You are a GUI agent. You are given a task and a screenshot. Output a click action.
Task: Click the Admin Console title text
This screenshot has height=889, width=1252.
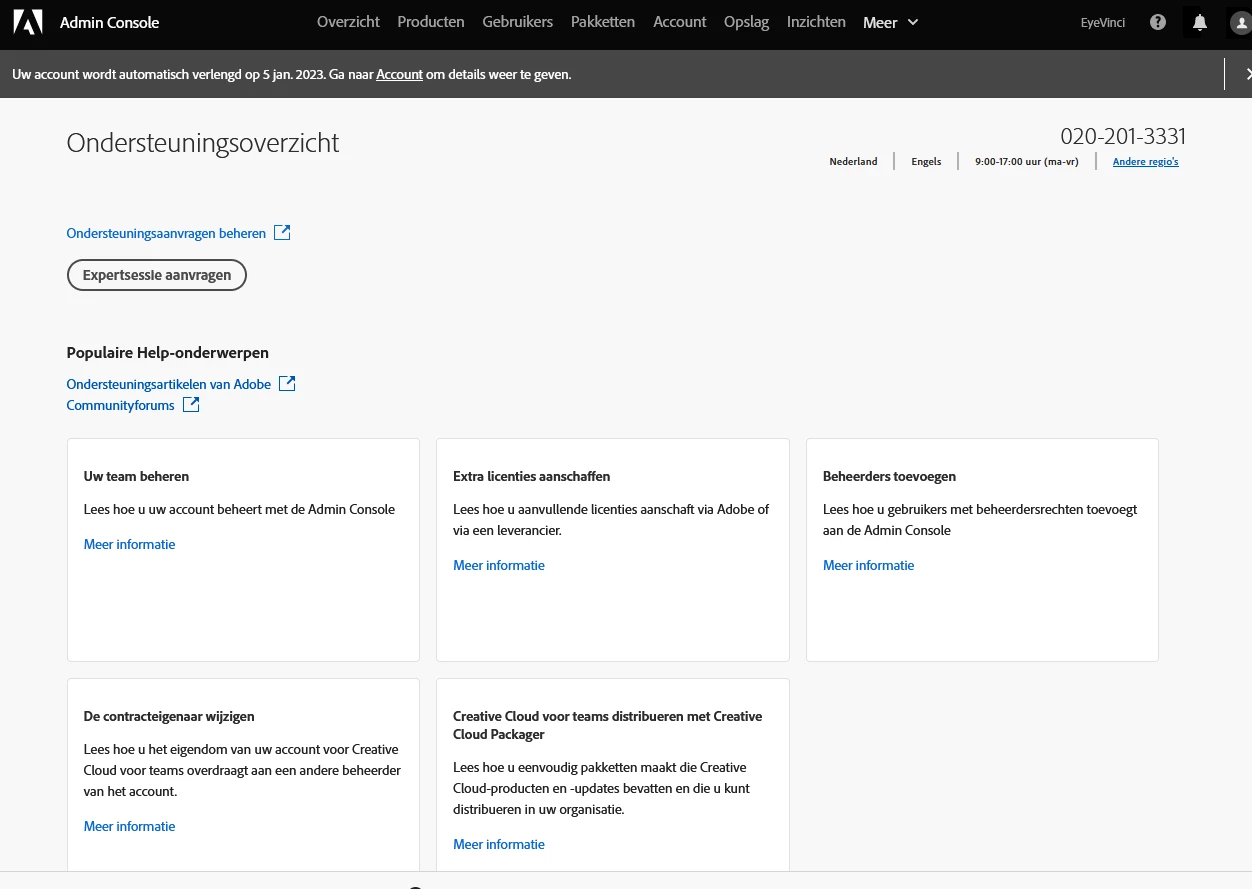pyautogui.click(x=110, y=22)
